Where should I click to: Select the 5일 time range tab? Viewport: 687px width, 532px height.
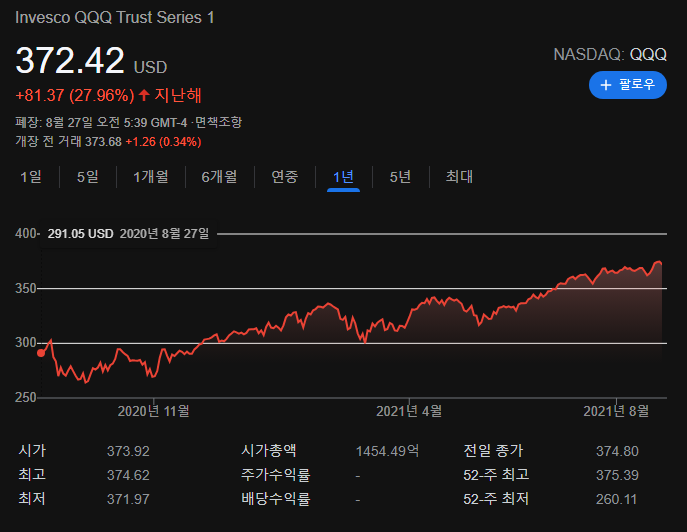(88, 177)
